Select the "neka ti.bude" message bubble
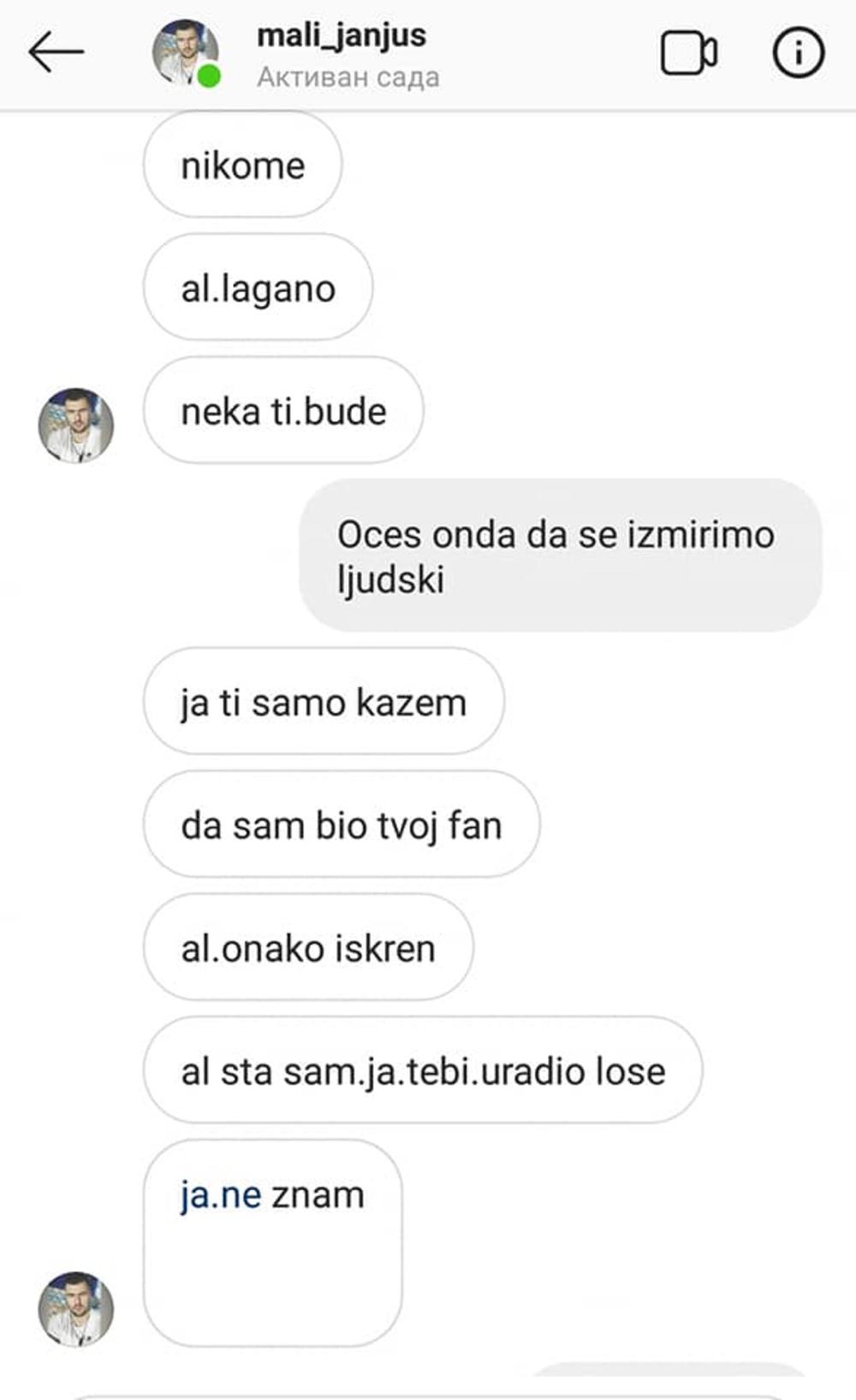This screenshot has height=1400, width=856. [x=283, y=411]
